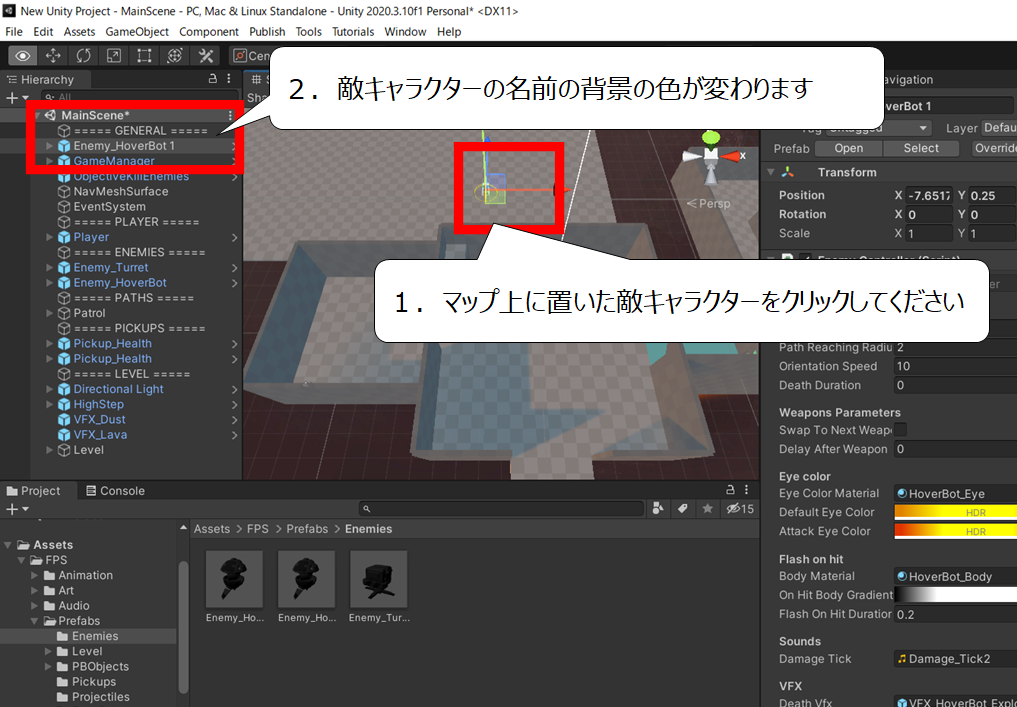Switch to the Console tab

(x=115, y=491)
